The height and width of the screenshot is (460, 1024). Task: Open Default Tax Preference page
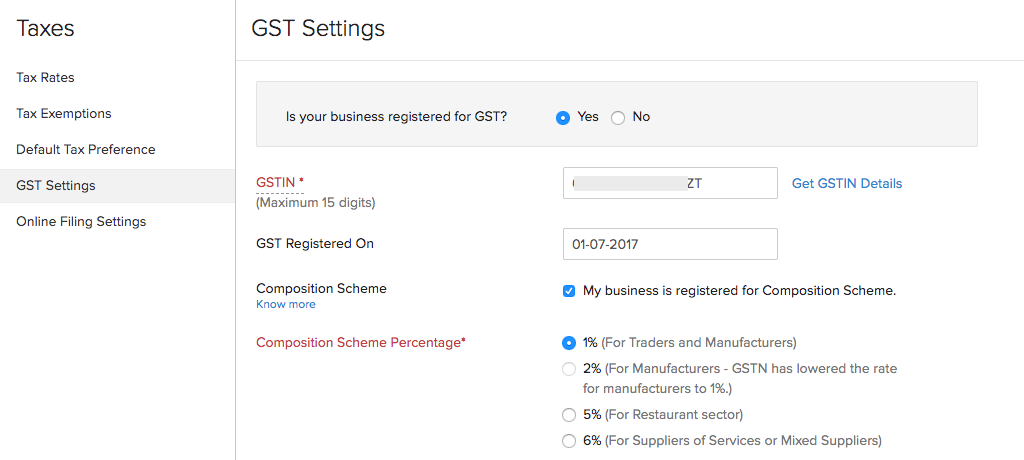(x=86, y=150)
